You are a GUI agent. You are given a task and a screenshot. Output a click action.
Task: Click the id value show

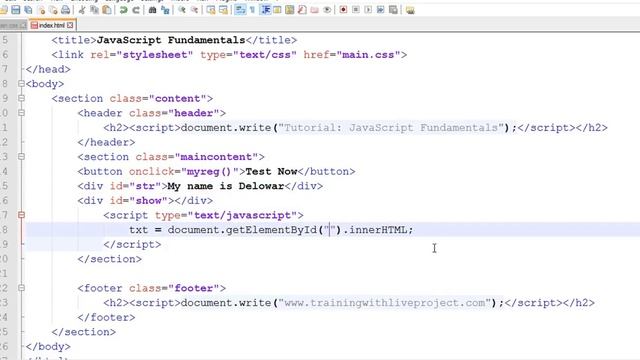click(149, 201)
